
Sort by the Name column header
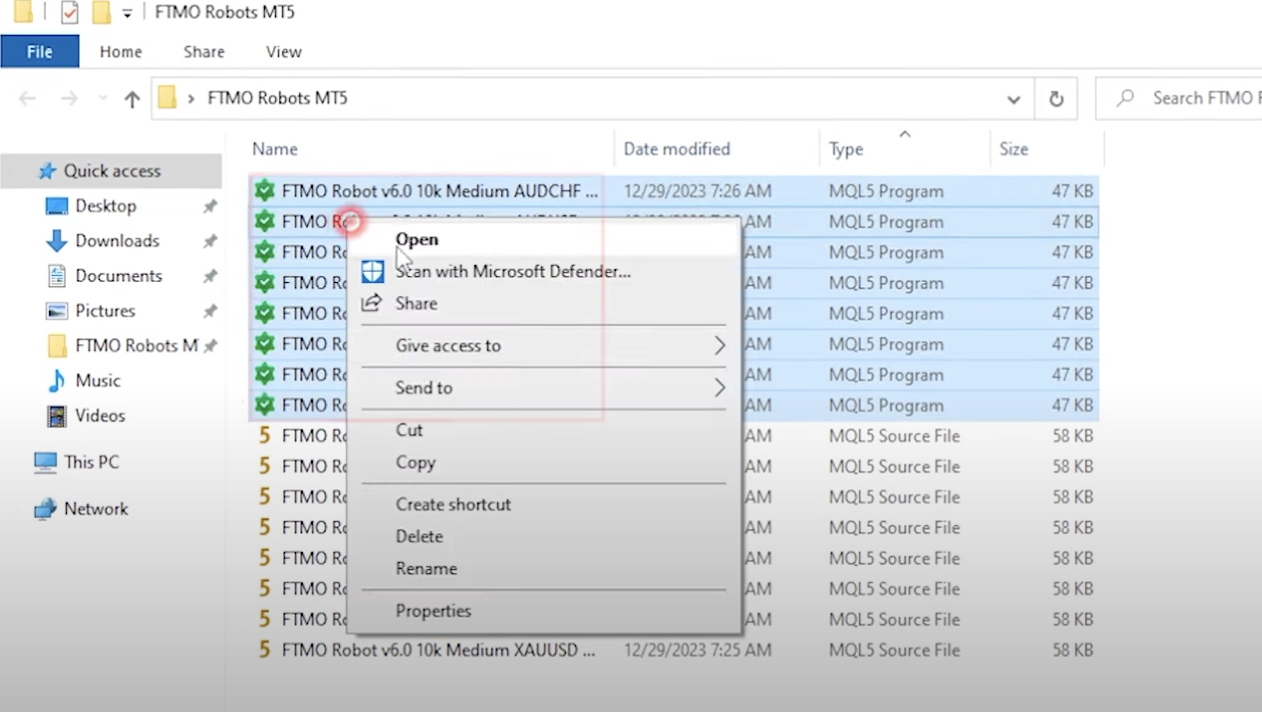click(275, 149)
